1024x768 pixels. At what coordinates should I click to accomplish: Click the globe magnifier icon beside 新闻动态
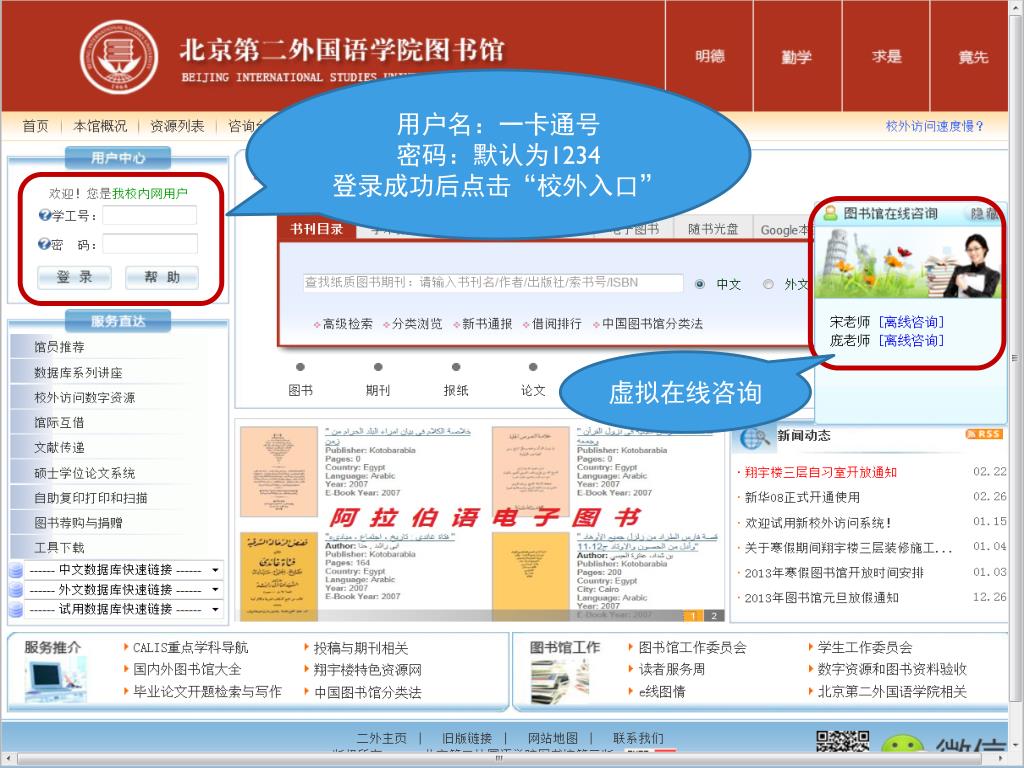click(754, 438)
